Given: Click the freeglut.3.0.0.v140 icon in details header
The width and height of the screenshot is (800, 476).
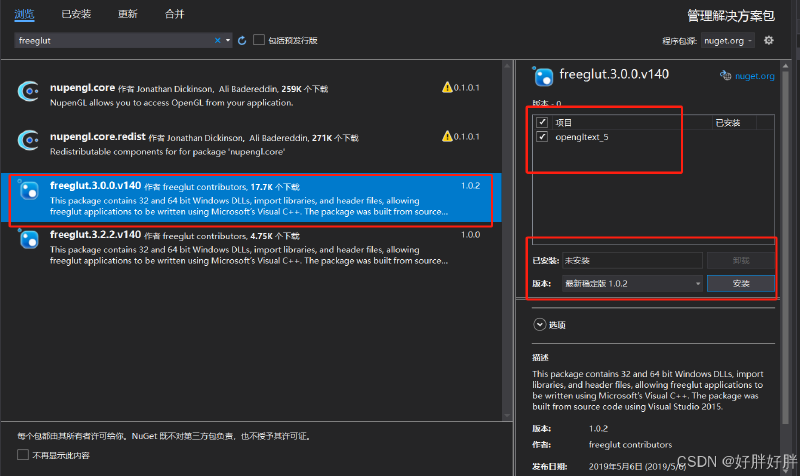Looking at the screenshot, I should click(x=543, y=77).
